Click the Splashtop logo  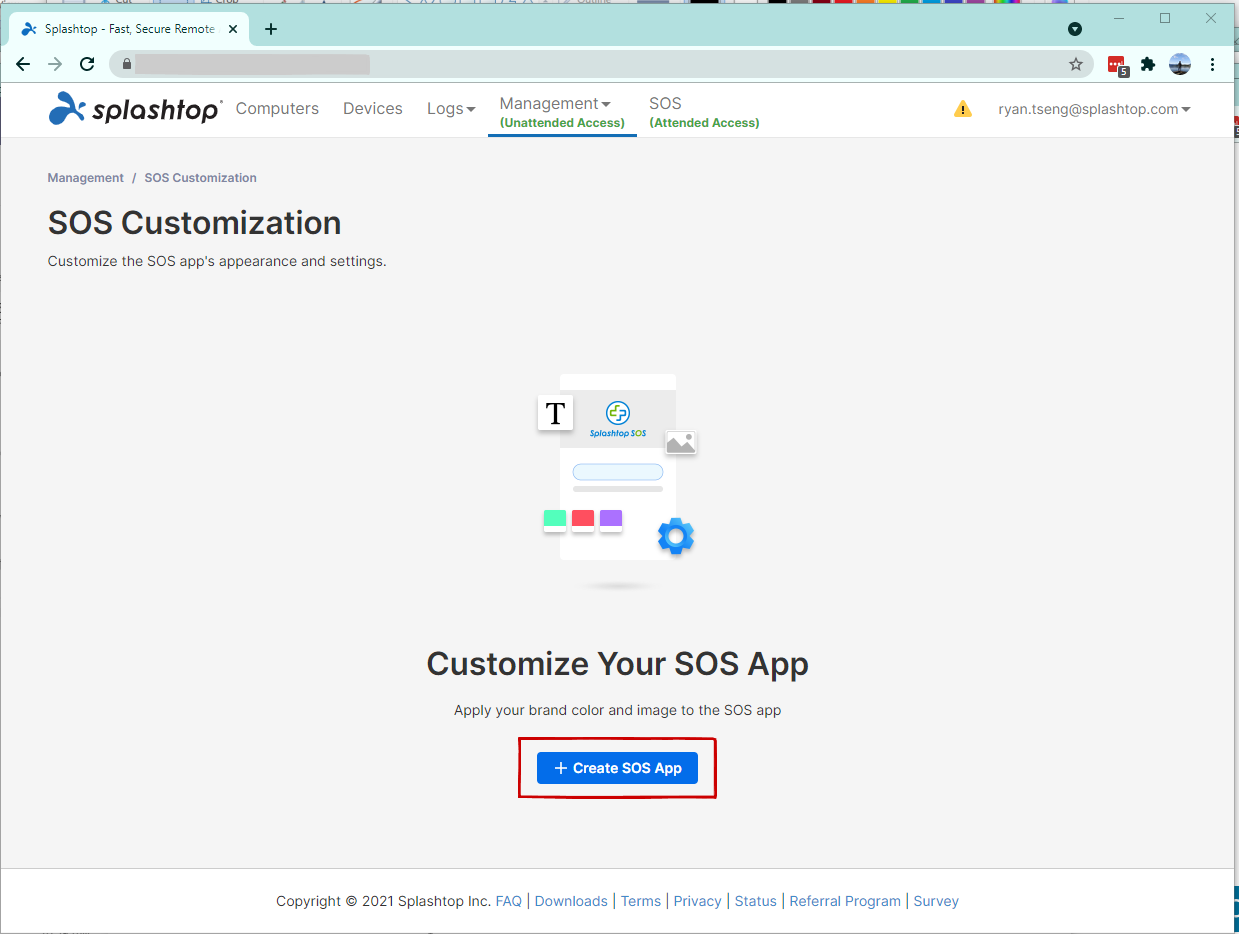135,109
